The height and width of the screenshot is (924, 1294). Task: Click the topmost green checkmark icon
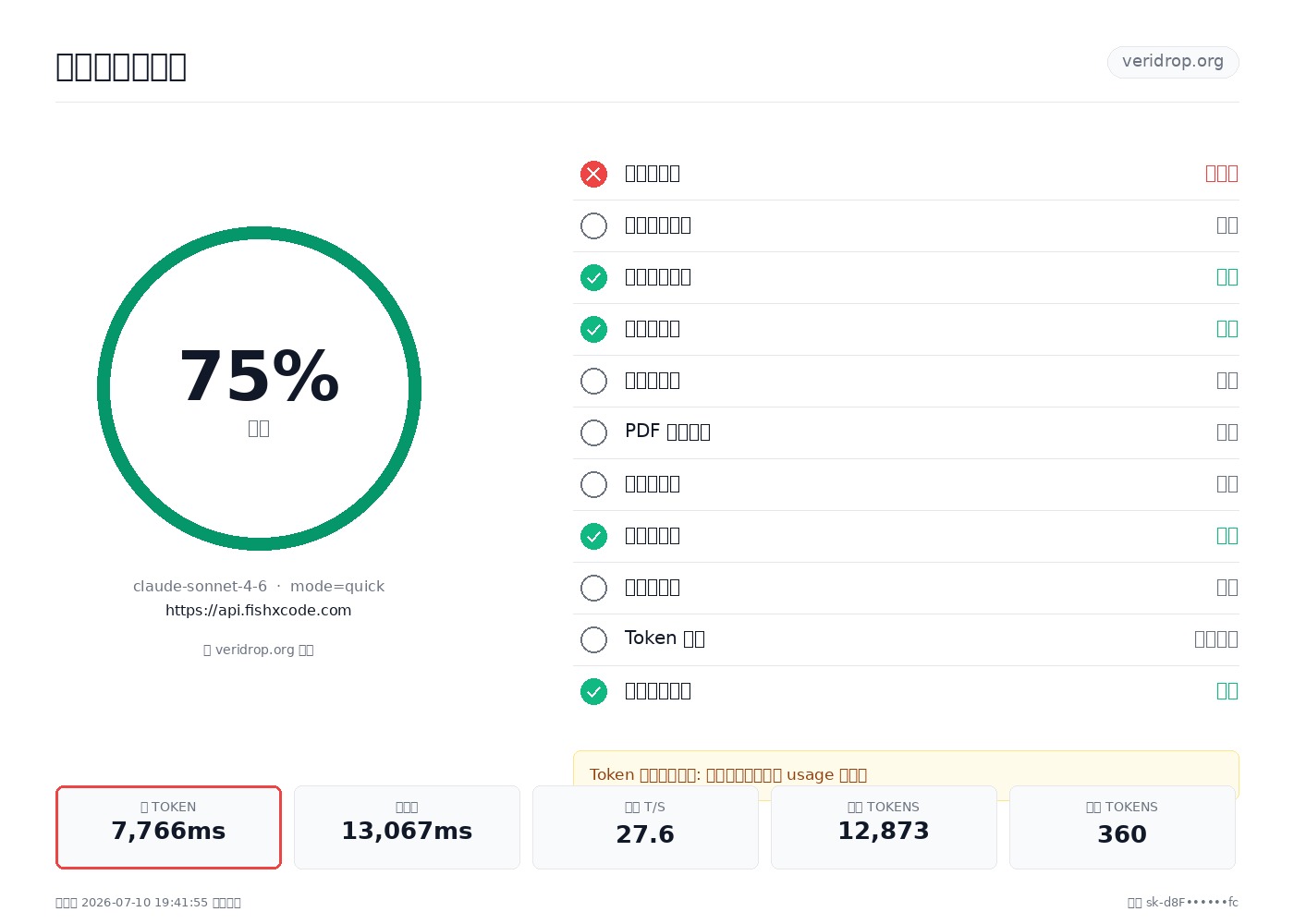tap(593, 277)
